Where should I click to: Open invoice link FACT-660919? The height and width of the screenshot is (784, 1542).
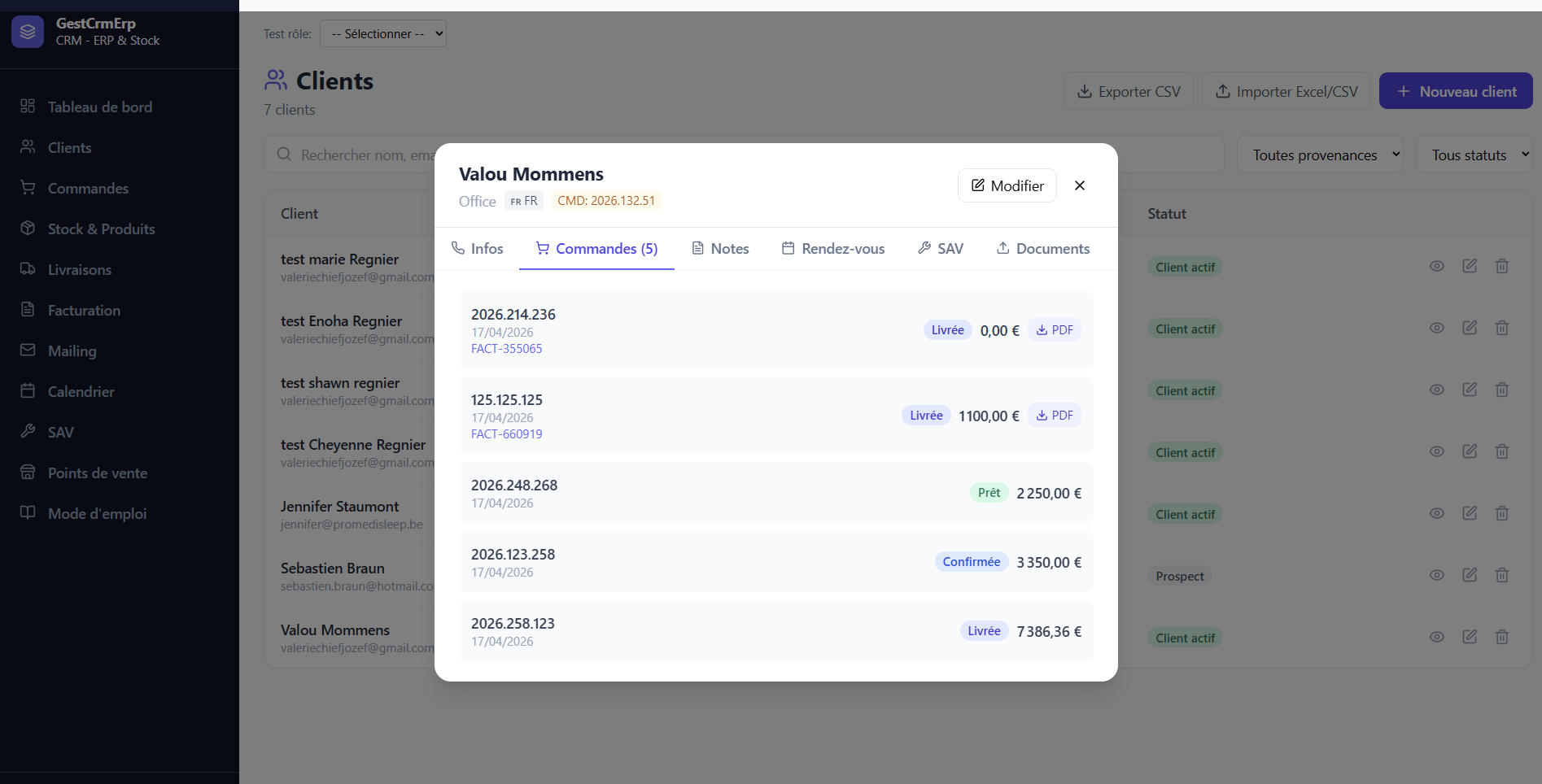coord(506,434)
